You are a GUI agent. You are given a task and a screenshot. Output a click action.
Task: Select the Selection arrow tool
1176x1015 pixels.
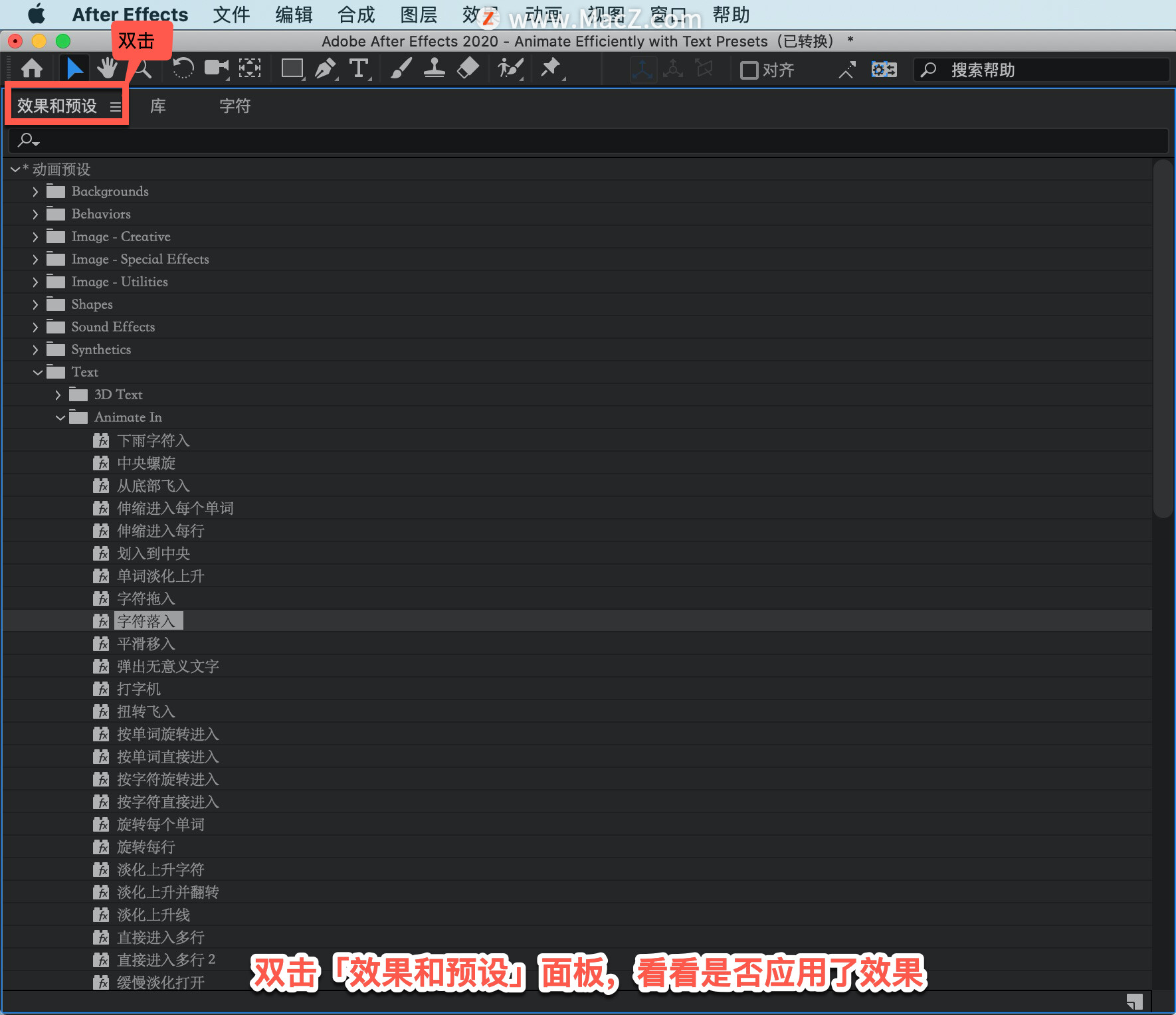[74, 68]
